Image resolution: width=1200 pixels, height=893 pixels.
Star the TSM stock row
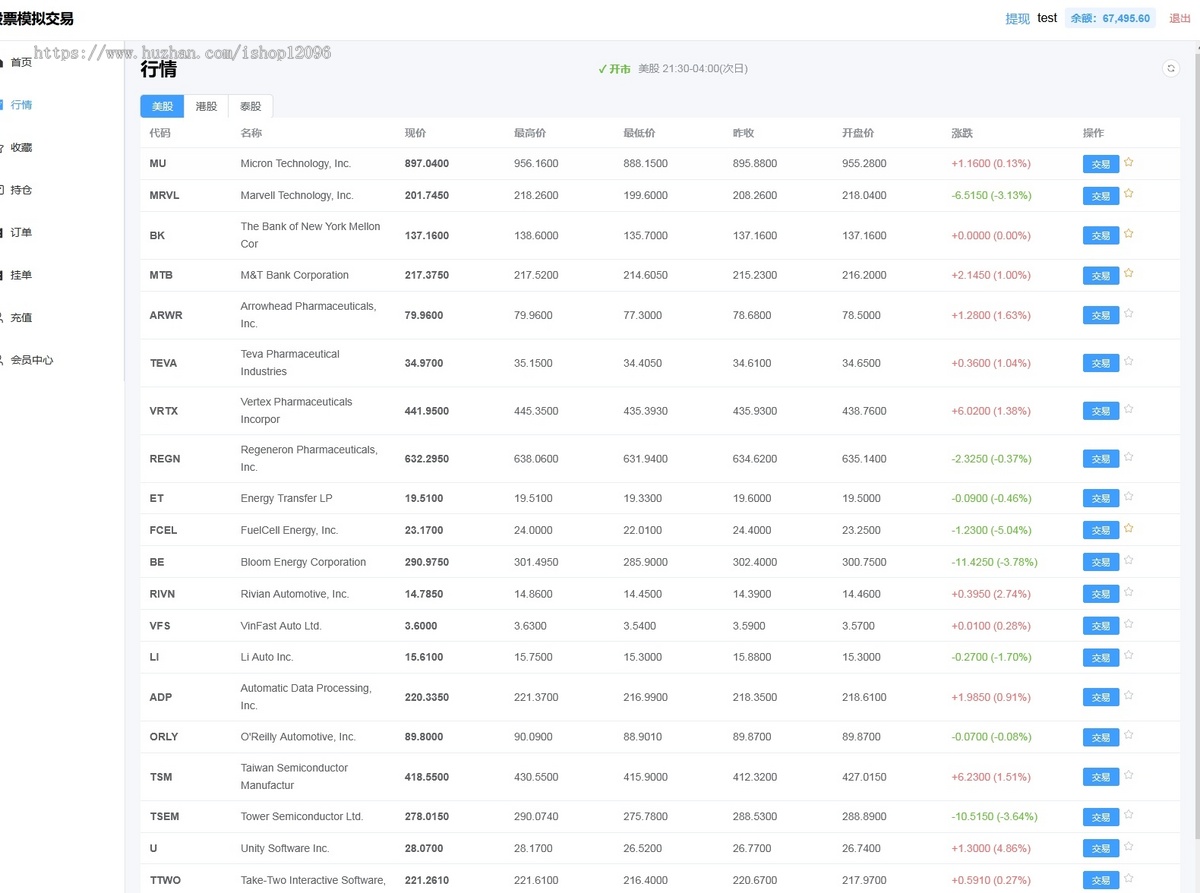click(1128, 776)
